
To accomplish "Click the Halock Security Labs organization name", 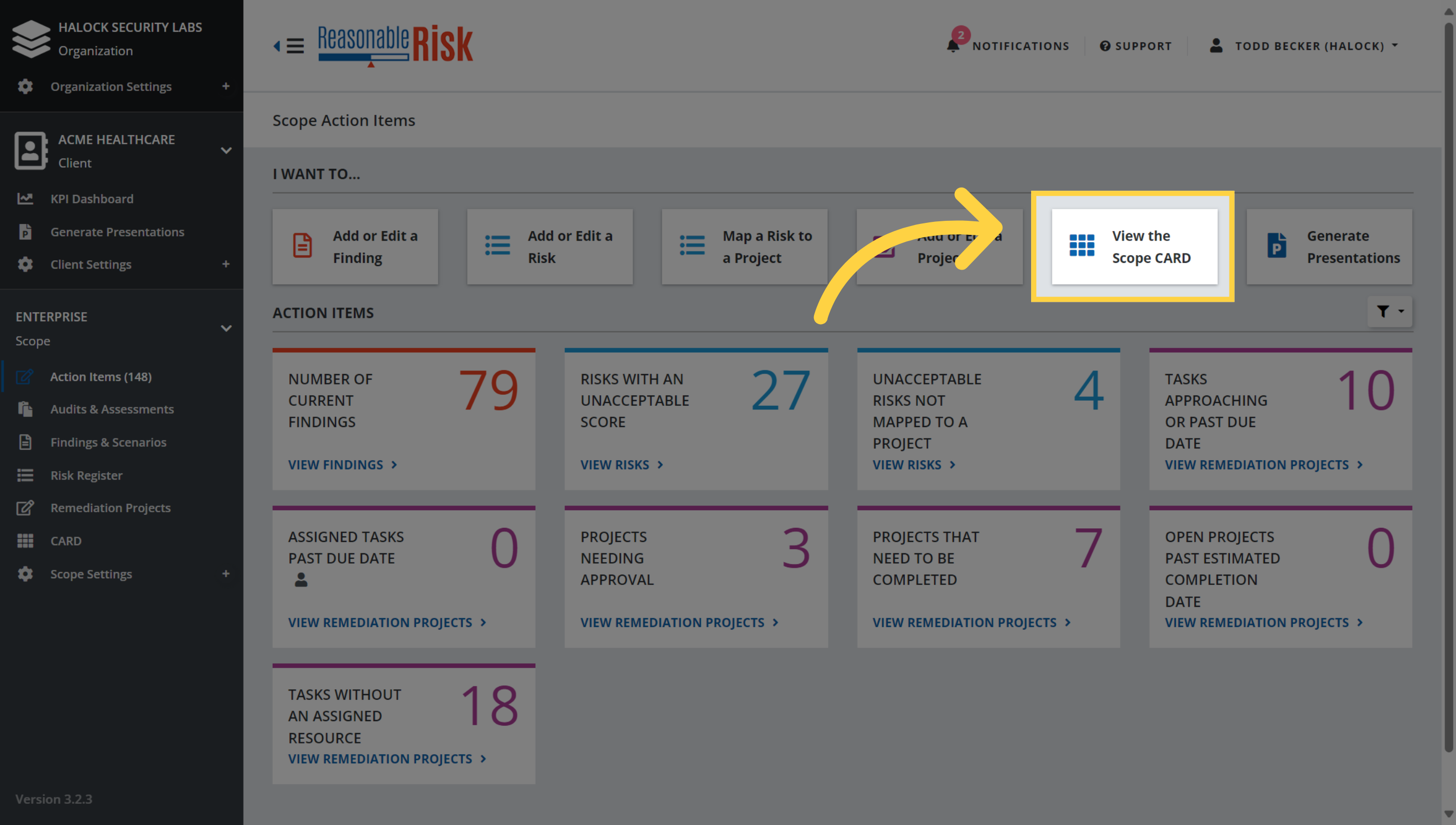I will pos(130,27).
